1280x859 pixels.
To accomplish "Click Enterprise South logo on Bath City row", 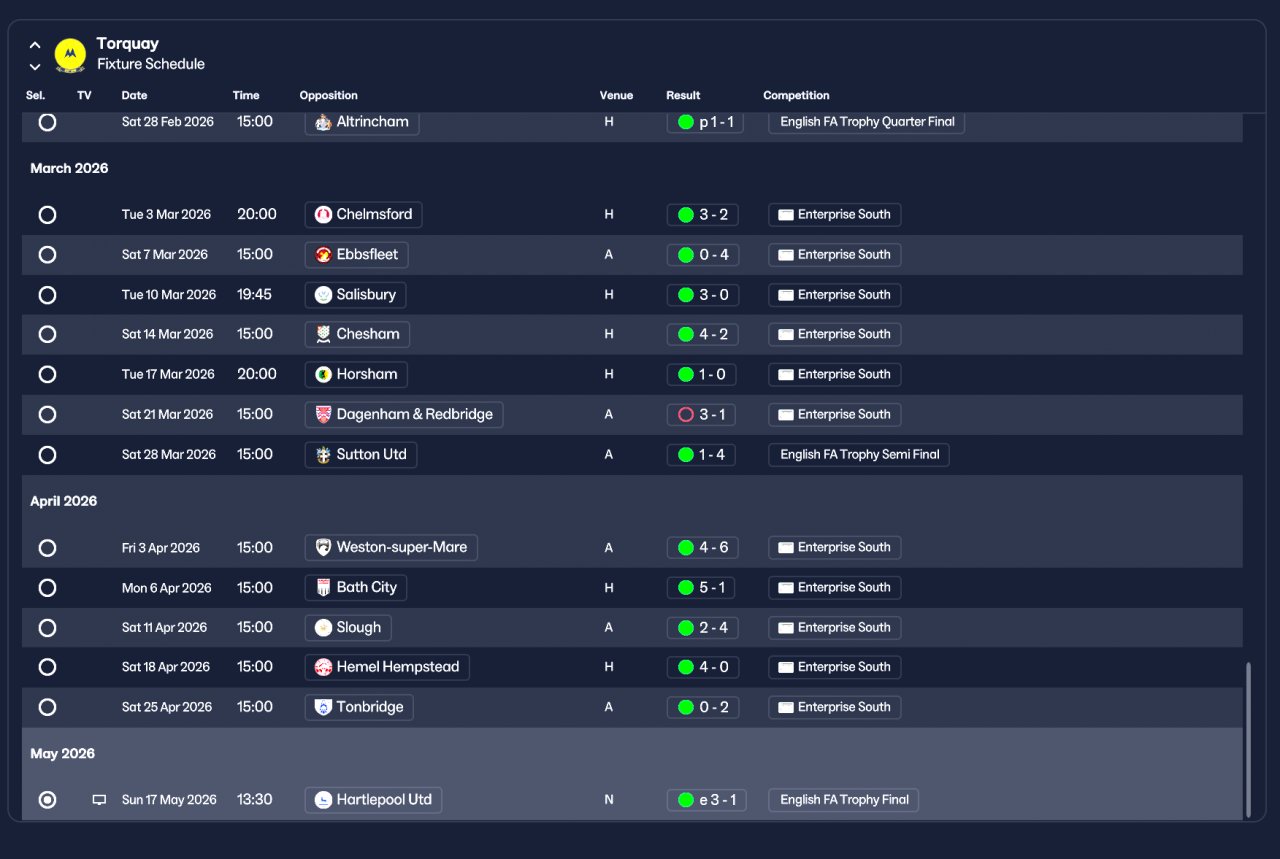I will tap(786, 588).
